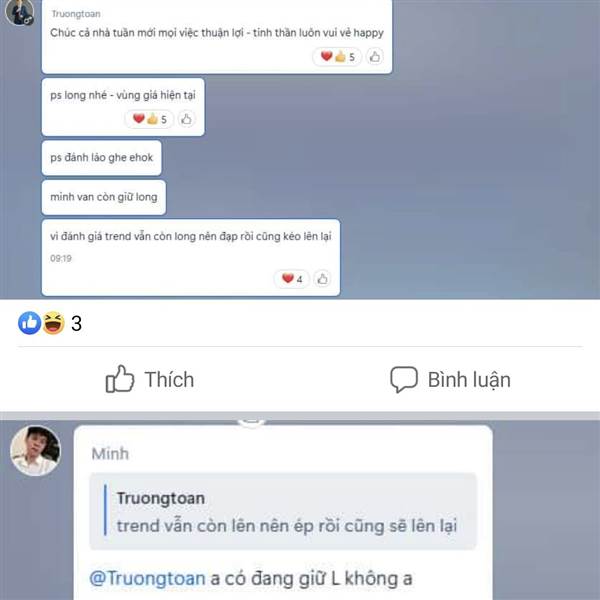Screen dimensions: 600x600
Task: Click thumbs-up icon on first Truongtoan message
Action: click(375, 57)
